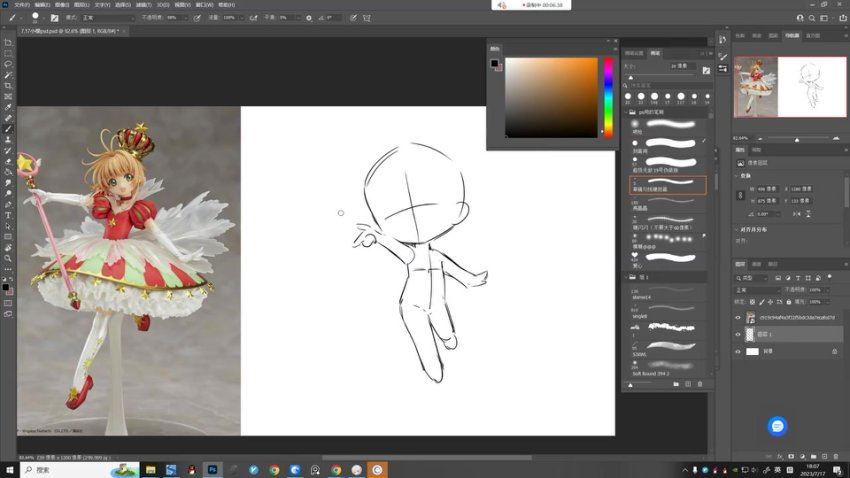This screenshot has width=850, height=478.
Task: Select the Clone Stamp tool
Action: tap(8, 139)
